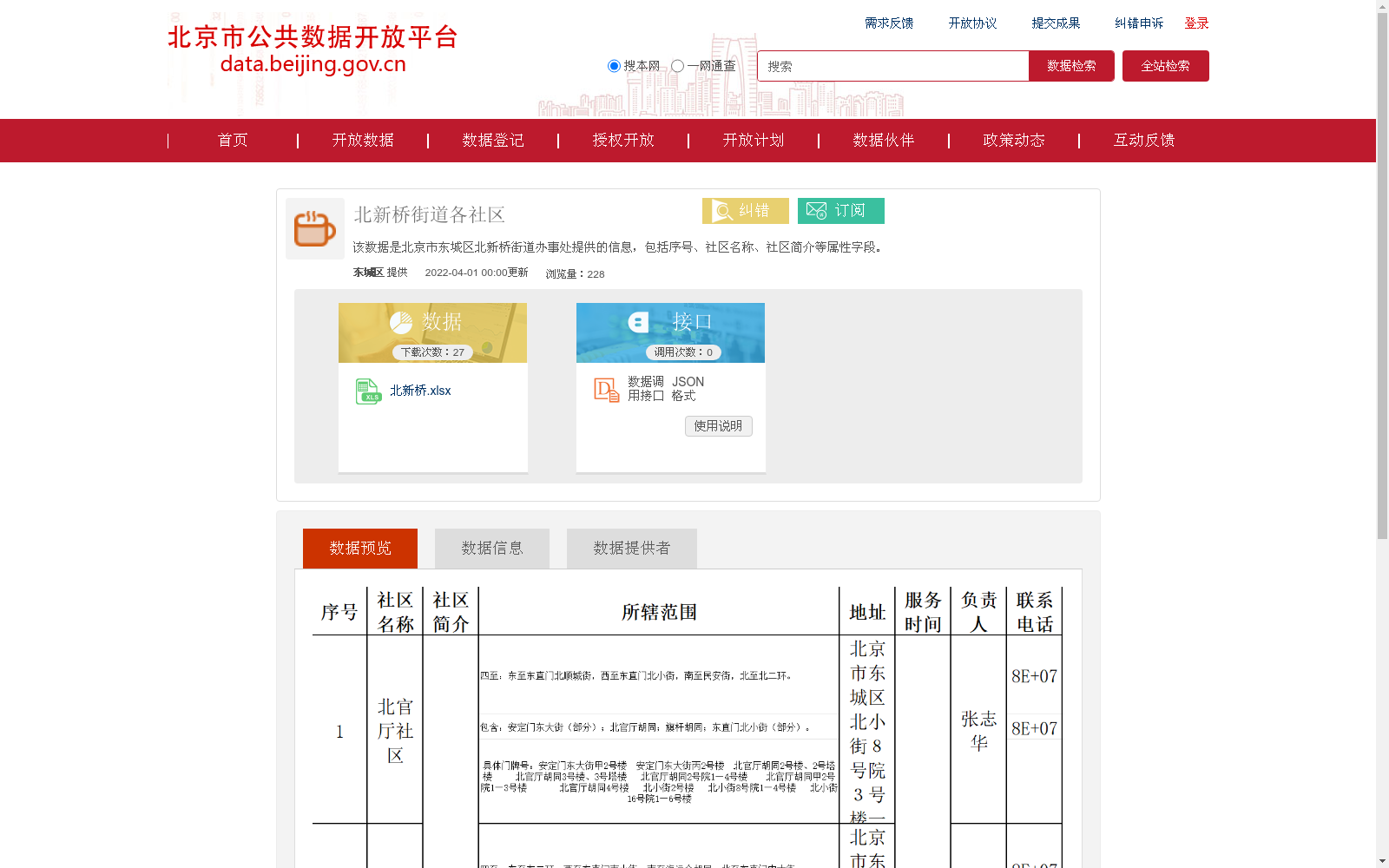This screenshot has height=868, width=1389.
Task: Click the 序号 column header
Action: (339, 613)
